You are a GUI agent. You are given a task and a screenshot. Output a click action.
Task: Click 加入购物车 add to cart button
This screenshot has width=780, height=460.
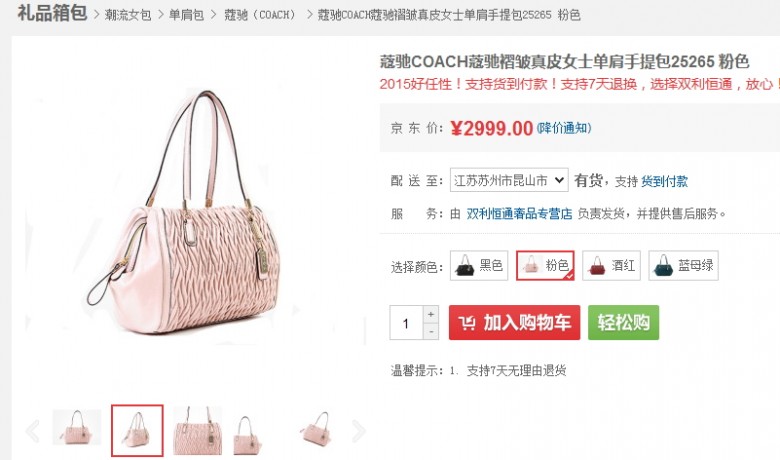coord(514,323)
